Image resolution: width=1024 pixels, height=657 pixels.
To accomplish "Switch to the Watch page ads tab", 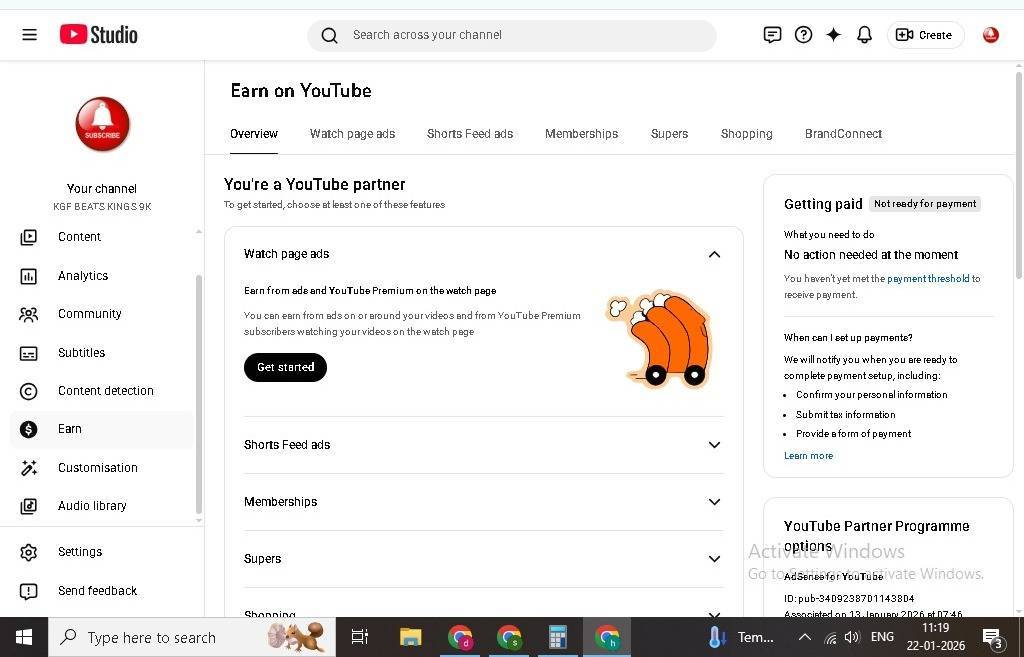I will pyautogui.click(x=352, y=134).
